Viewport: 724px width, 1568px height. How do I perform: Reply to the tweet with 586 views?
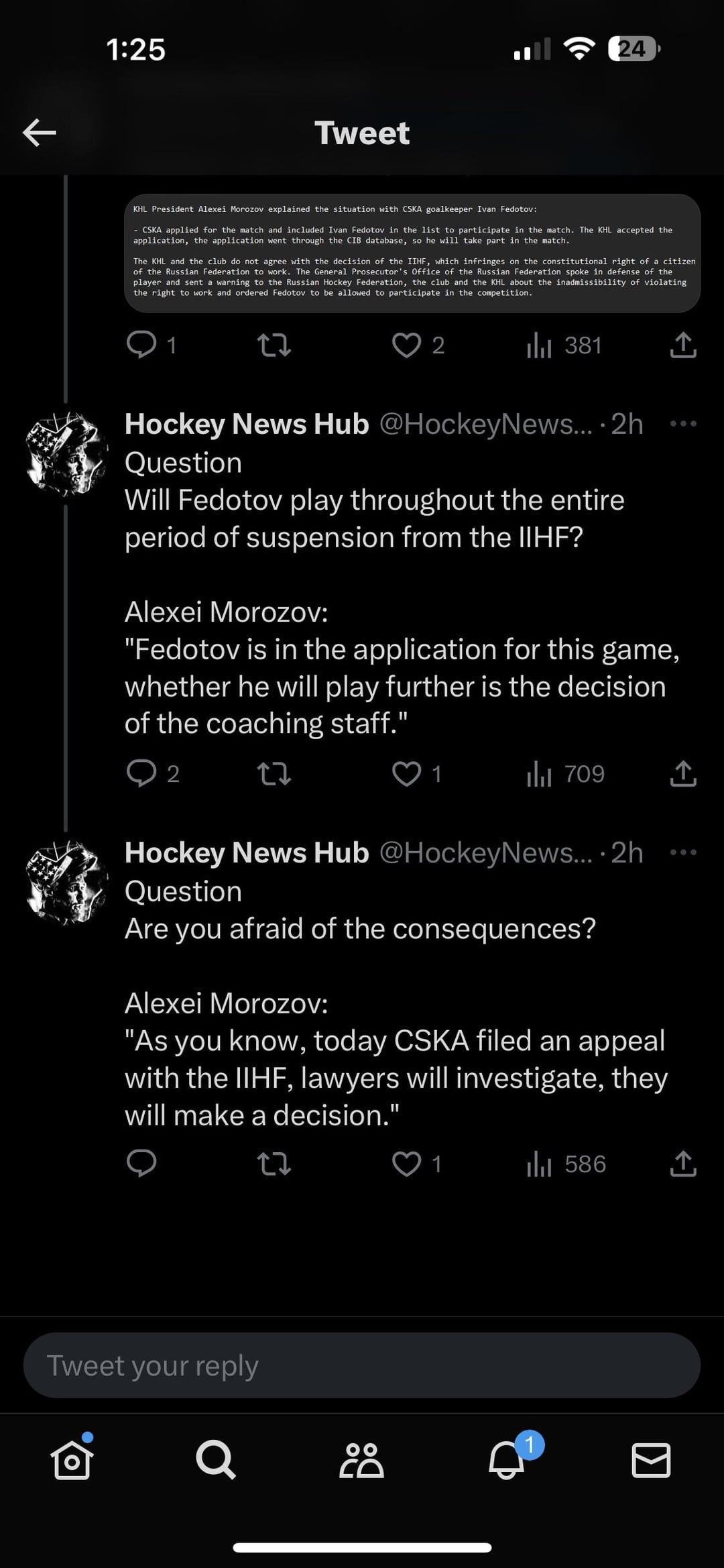click(141, 1164)
